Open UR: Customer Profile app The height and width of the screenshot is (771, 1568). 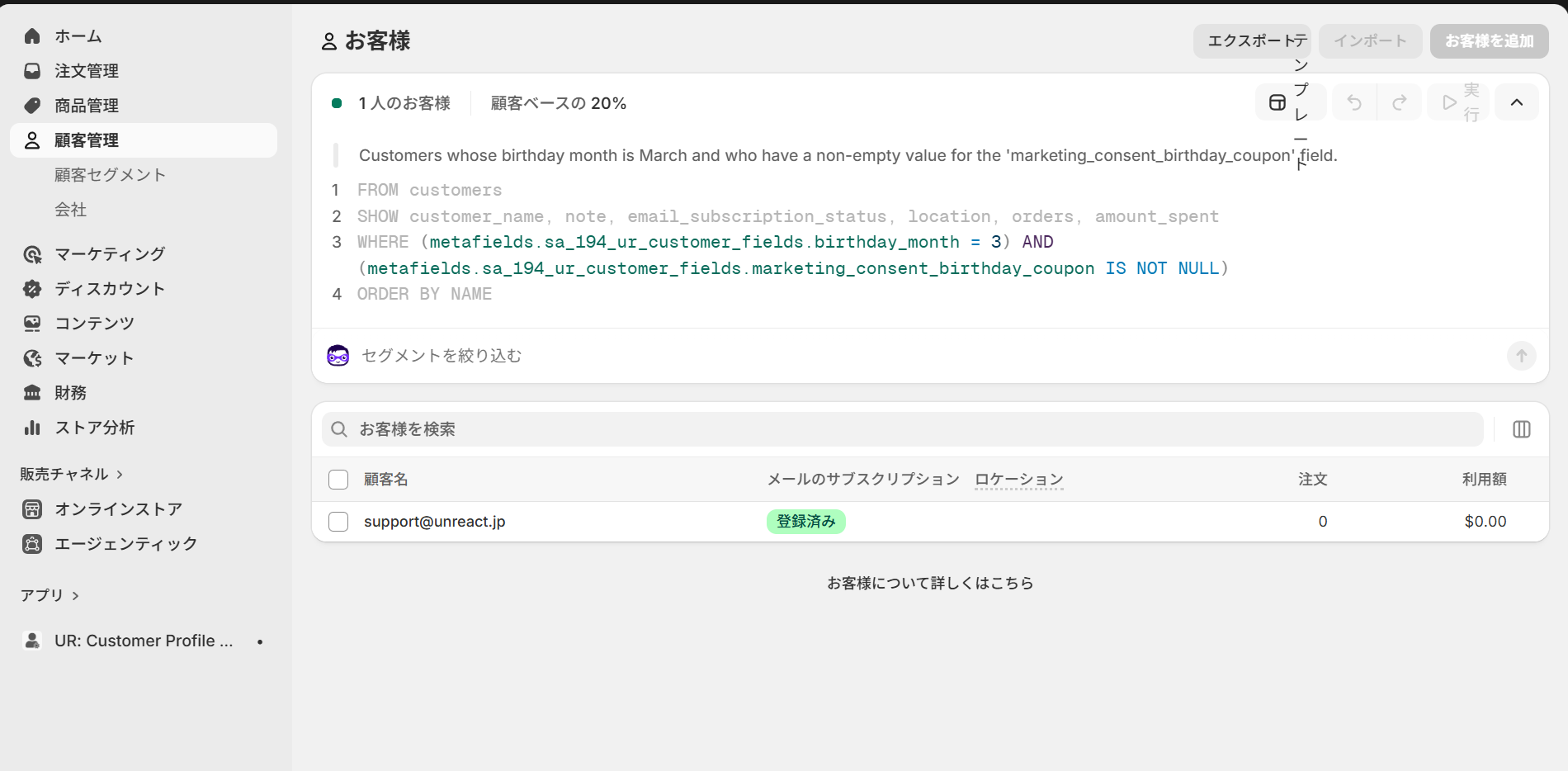(144, 641)
